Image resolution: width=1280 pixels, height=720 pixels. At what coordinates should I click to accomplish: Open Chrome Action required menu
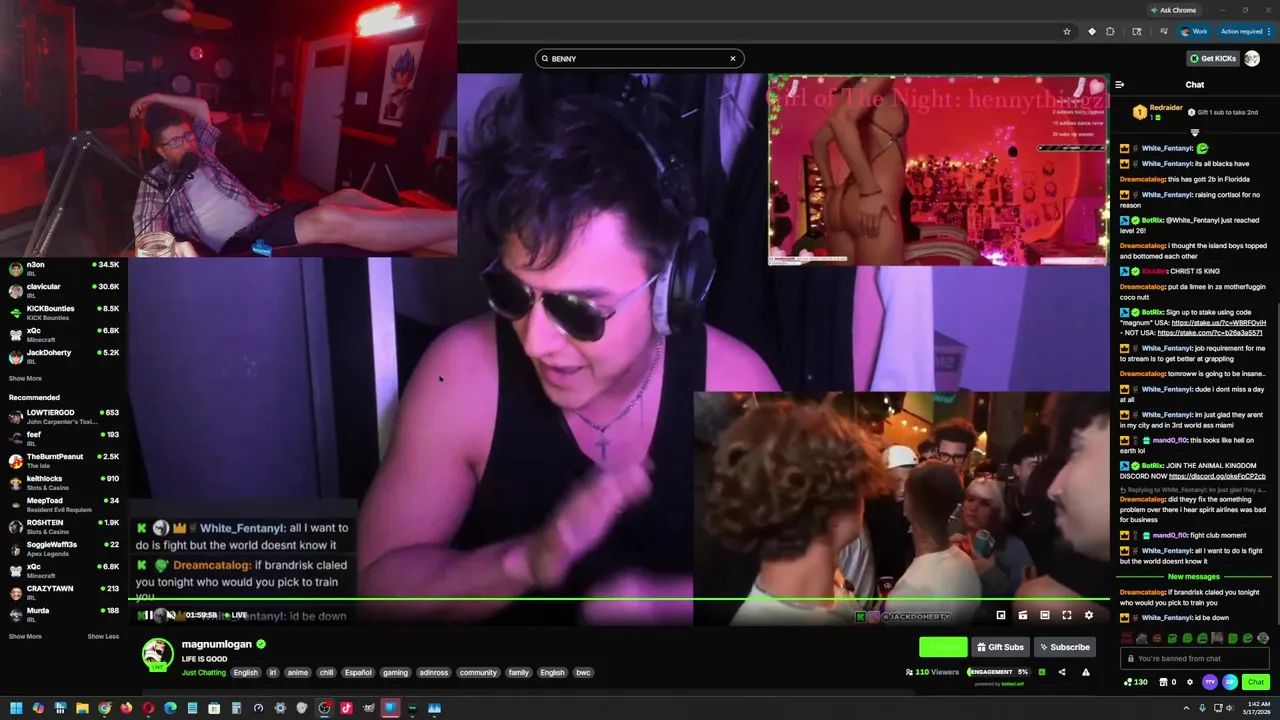(1243, 31)
